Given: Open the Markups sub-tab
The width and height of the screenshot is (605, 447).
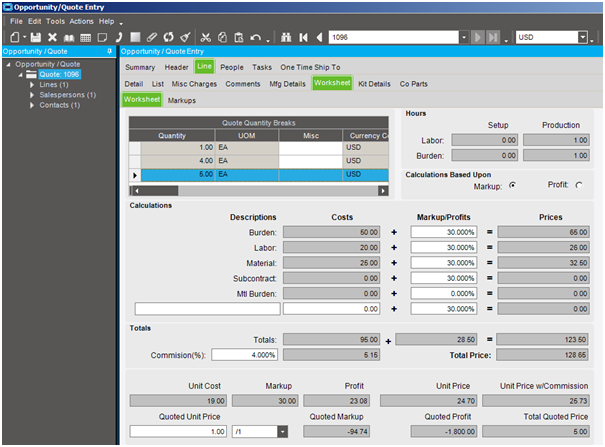Looking at the screenshot, I should [182, 100].
